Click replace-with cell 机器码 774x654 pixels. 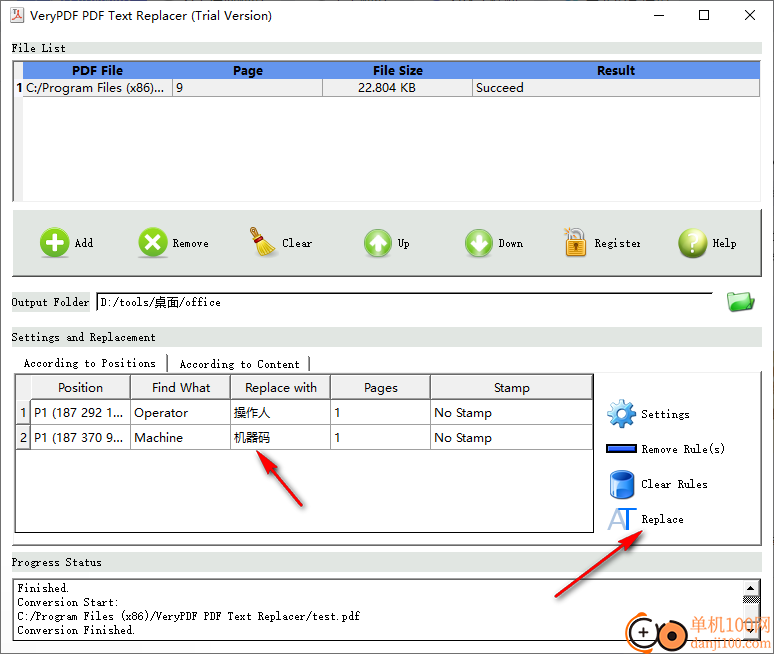coord(281,437)
